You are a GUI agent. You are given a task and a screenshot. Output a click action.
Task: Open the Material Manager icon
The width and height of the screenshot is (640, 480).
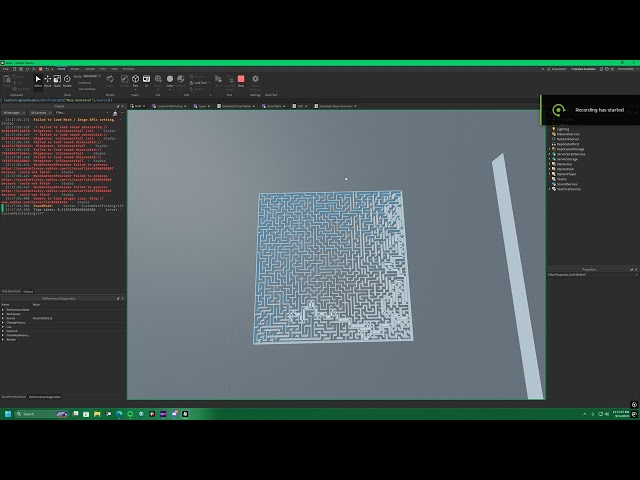click(180, 81)
